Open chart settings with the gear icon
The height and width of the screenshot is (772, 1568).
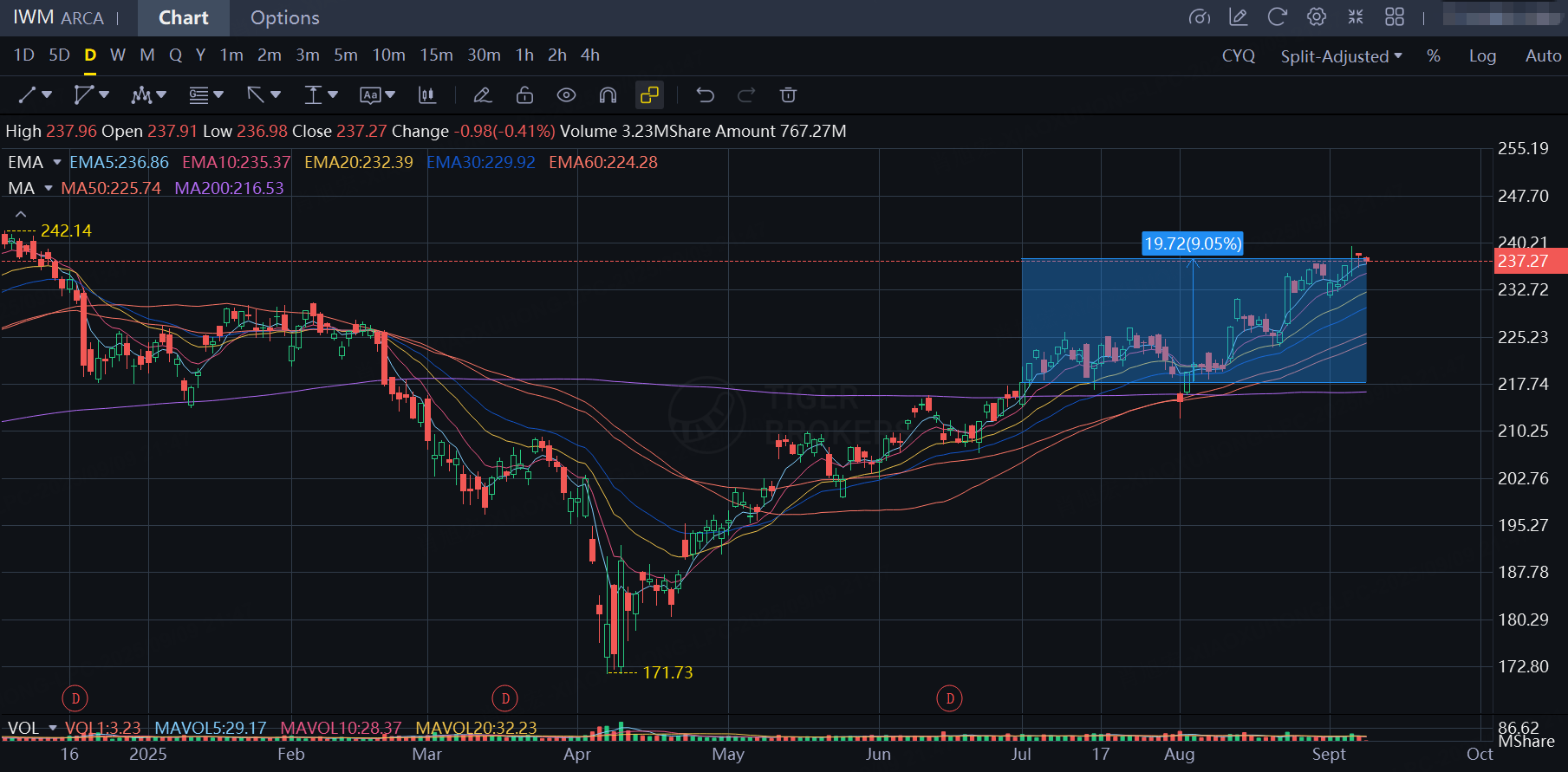click(1316, 17)
